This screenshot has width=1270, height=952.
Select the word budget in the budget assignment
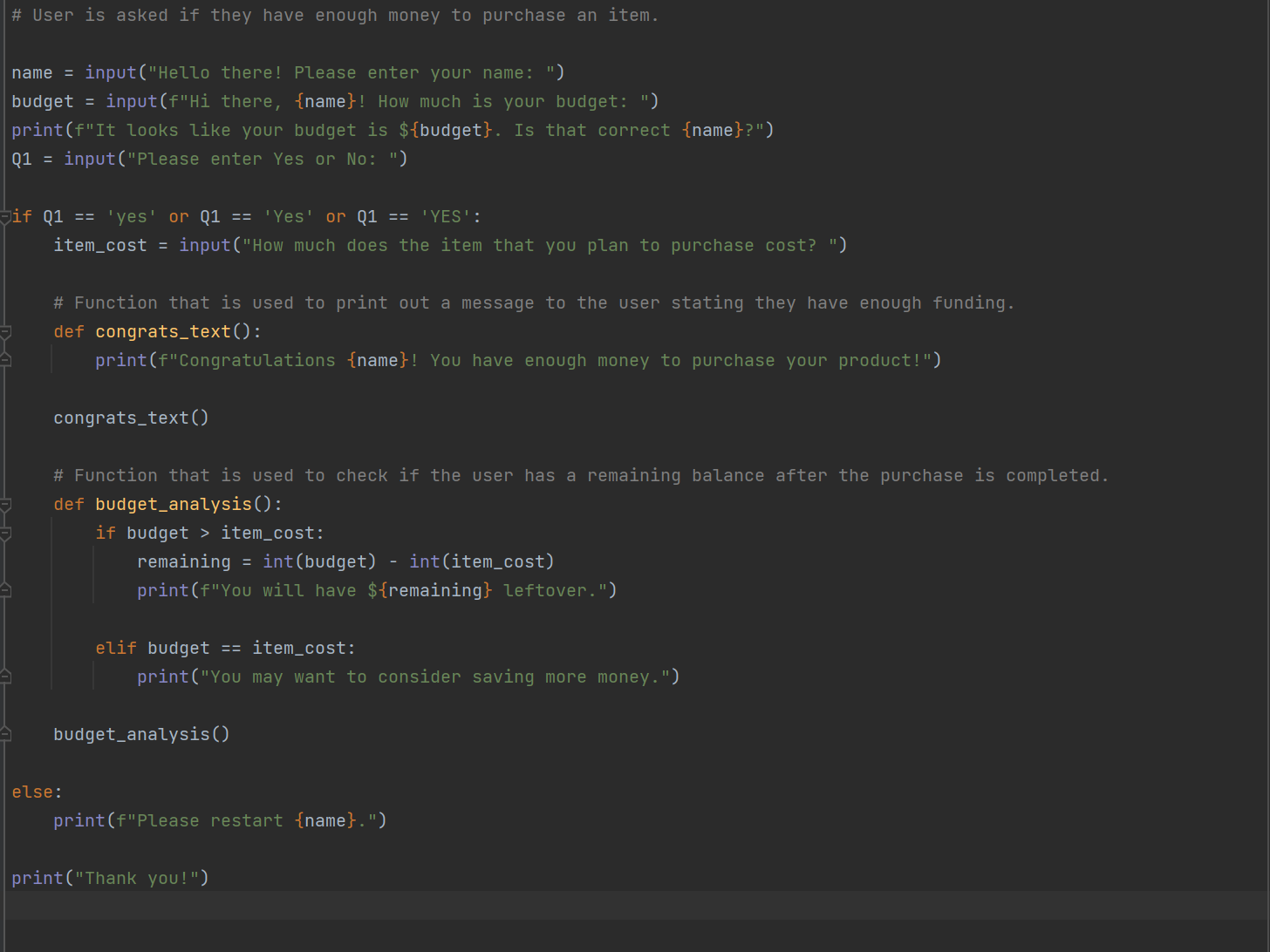[42, 101]
